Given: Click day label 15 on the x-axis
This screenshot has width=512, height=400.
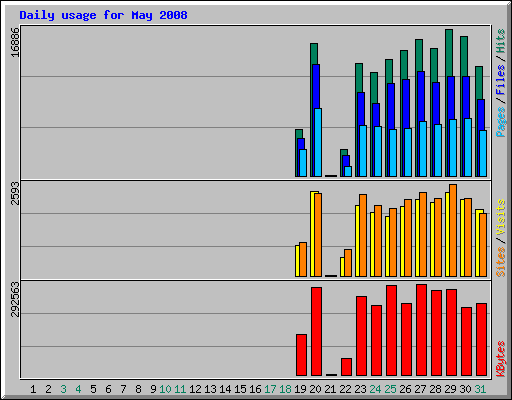Looking at the screenshot, I should pyautogui.click(x=240, y=389).
